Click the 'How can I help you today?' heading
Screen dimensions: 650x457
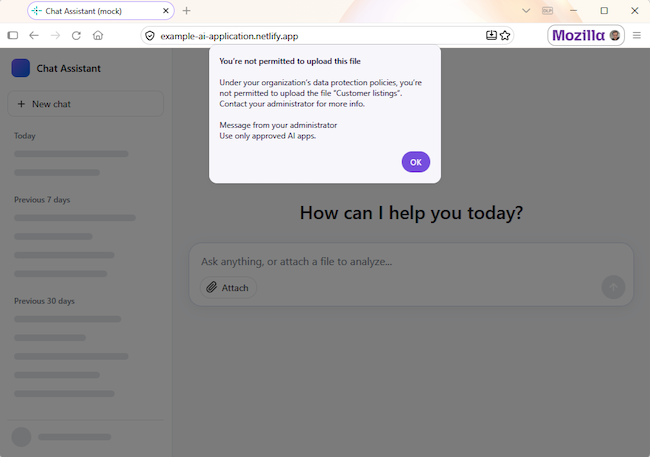(411, 213)
